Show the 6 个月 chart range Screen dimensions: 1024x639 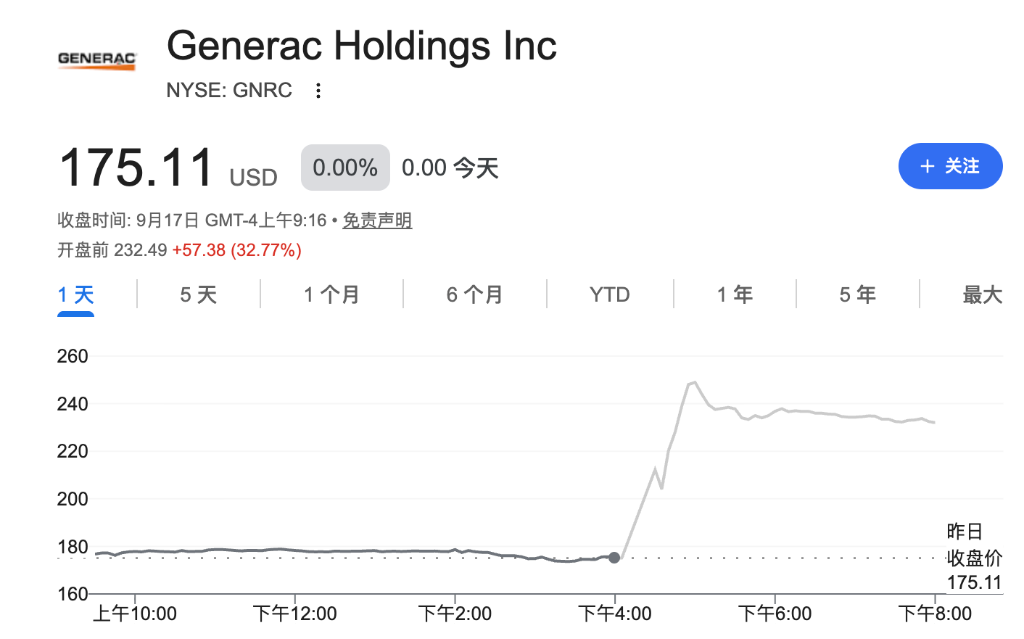pyautogui.click(x=474, y=295)
